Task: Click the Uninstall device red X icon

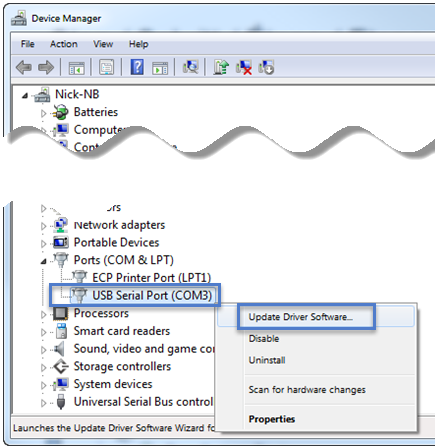Action: 244,67
